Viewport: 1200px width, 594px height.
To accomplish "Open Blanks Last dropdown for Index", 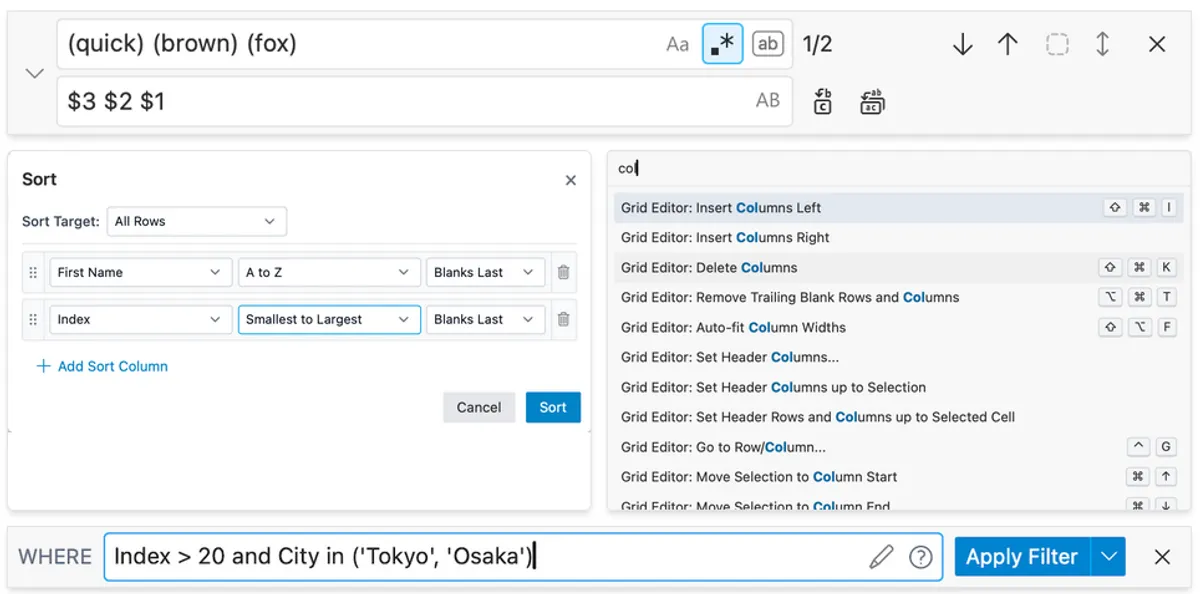I will (486, 319).
